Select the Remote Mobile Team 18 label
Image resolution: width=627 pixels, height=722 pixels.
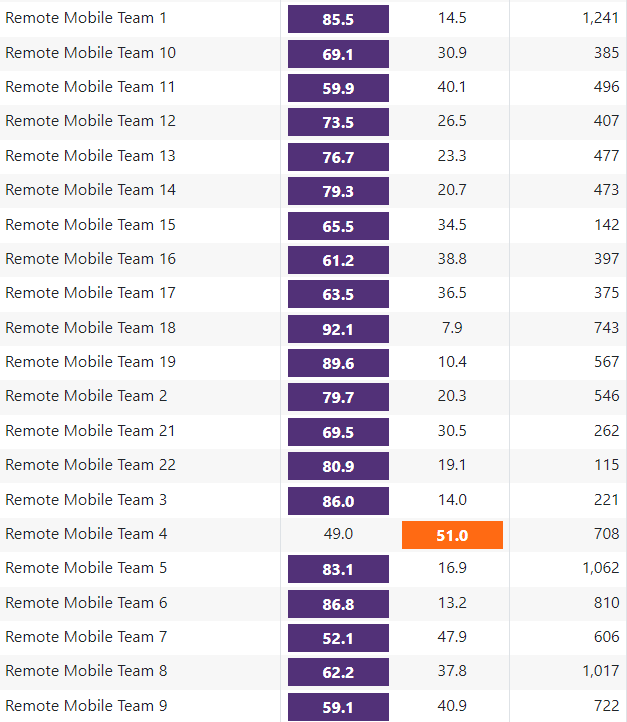[x=91, y=328]
